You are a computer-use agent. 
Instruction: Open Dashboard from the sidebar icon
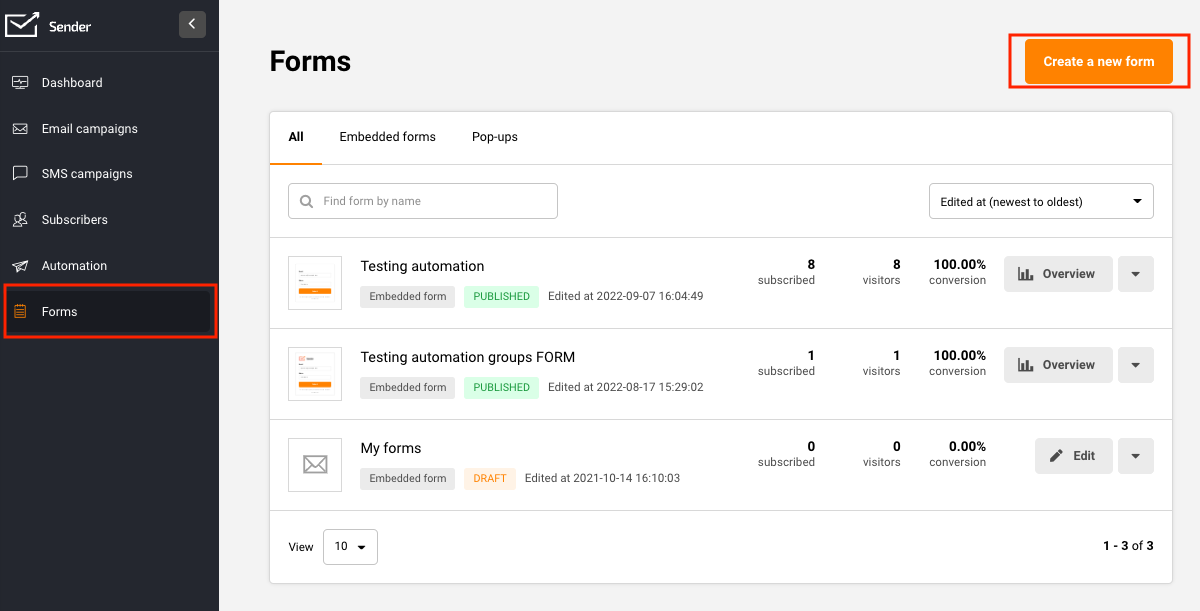(x=20, y=83)
